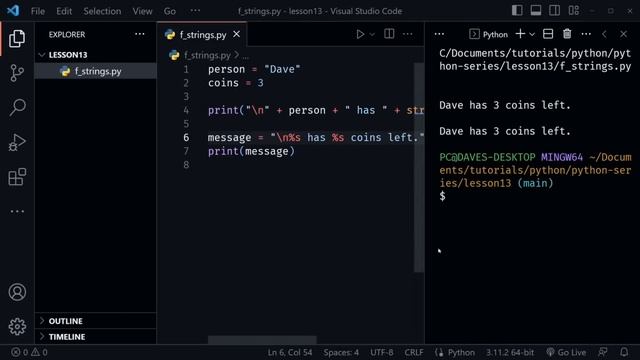The width and height of the screenshot is (640, 360).
Task: Open the Go menu
Action: tap(170, 11)
